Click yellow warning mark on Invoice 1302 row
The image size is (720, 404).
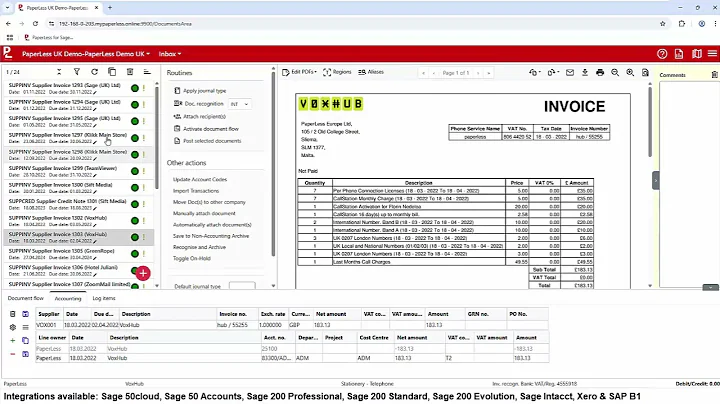(144, 220)
